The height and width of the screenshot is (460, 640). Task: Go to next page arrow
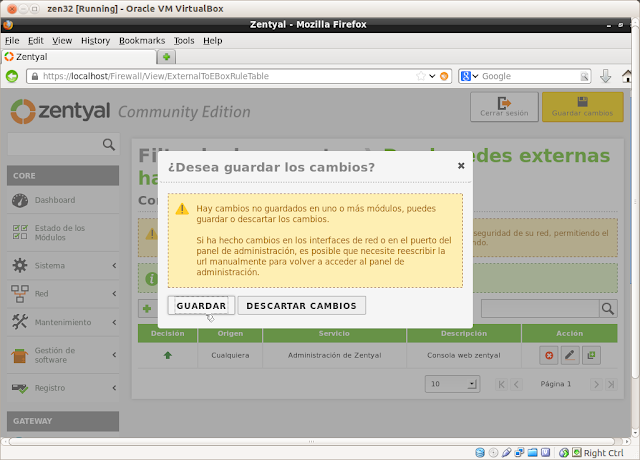coord(596,384)
